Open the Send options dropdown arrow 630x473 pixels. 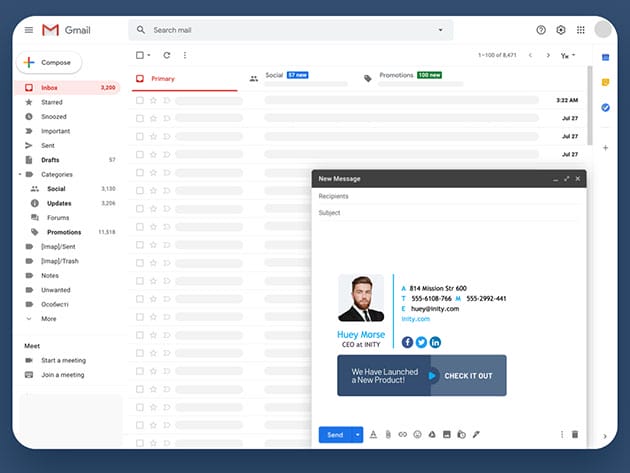(358, 434)
